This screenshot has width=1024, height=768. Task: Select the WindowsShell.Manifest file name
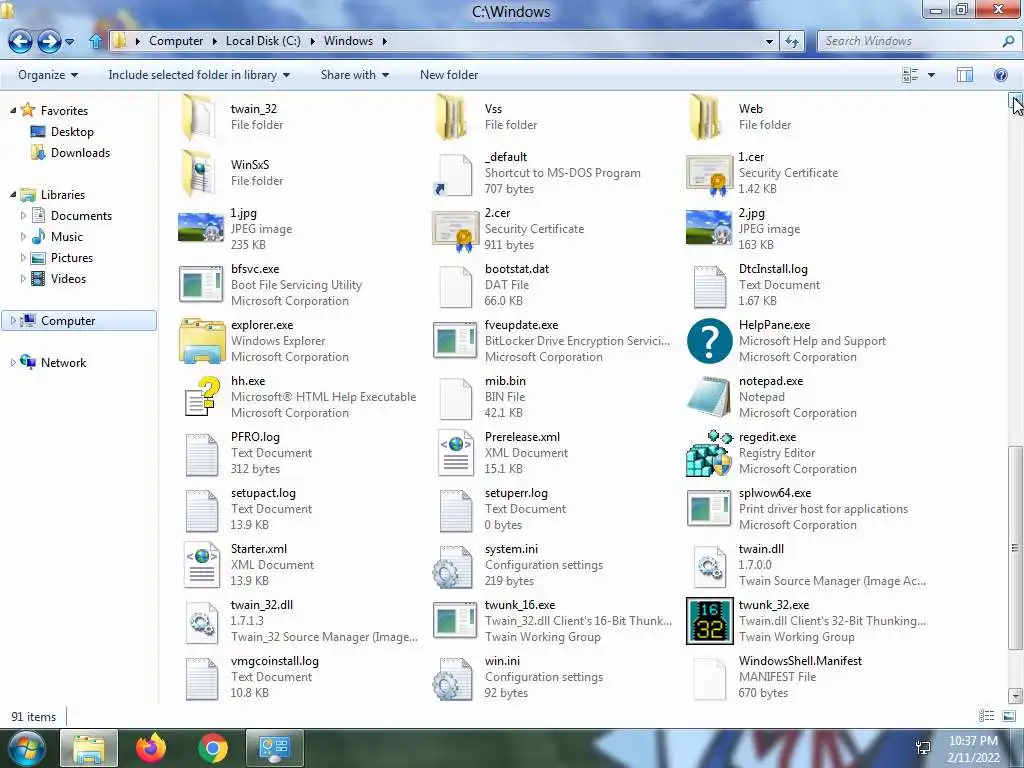(x=800, y=661)
